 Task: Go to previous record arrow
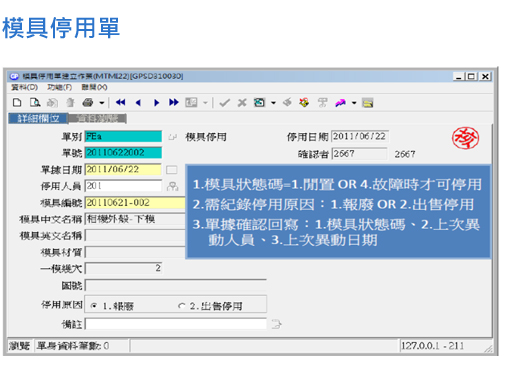138,103
